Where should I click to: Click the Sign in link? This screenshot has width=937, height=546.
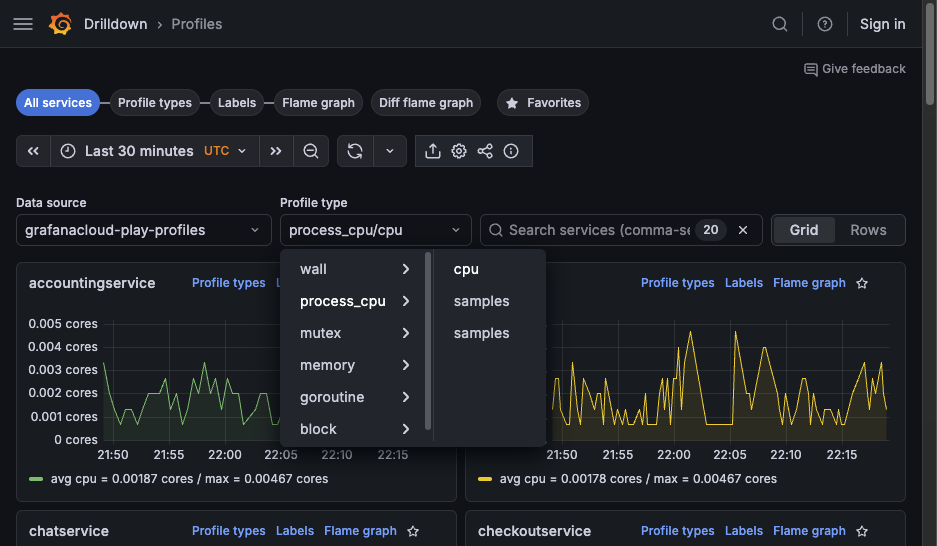[x=882, y=24]
